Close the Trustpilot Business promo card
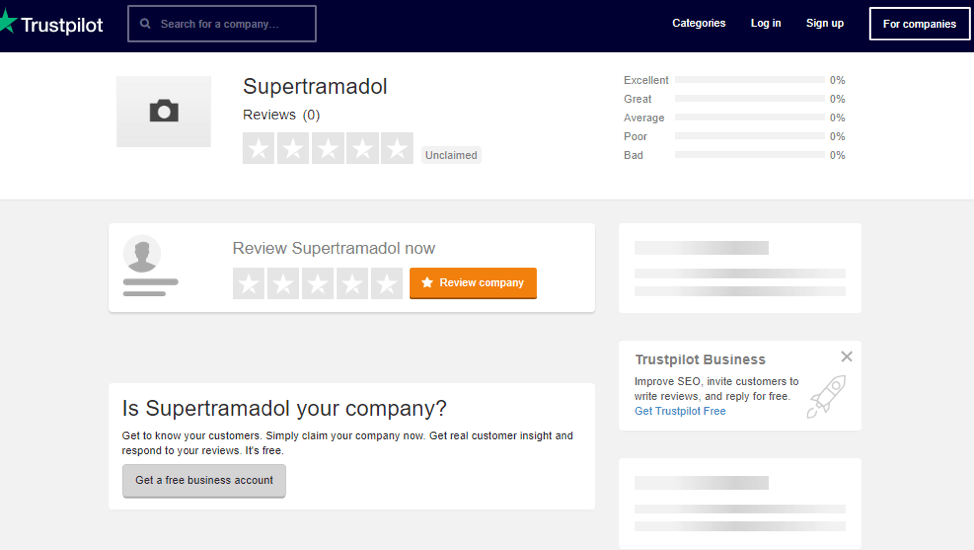The width and height of the screenshot is (974, 550). 847,356
